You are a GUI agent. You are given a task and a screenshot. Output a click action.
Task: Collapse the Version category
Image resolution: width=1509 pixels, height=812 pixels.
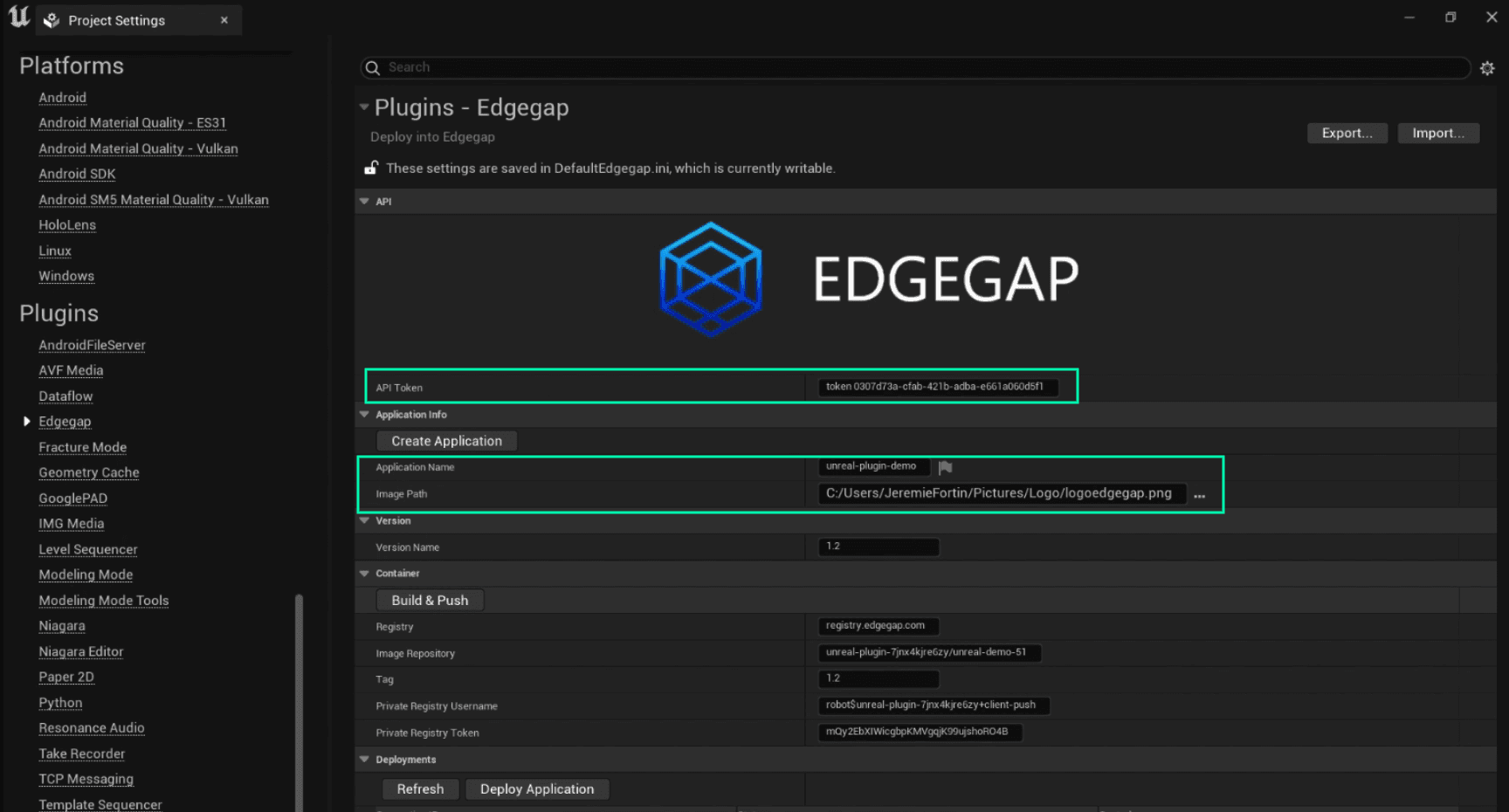click(x=364, y=520)
